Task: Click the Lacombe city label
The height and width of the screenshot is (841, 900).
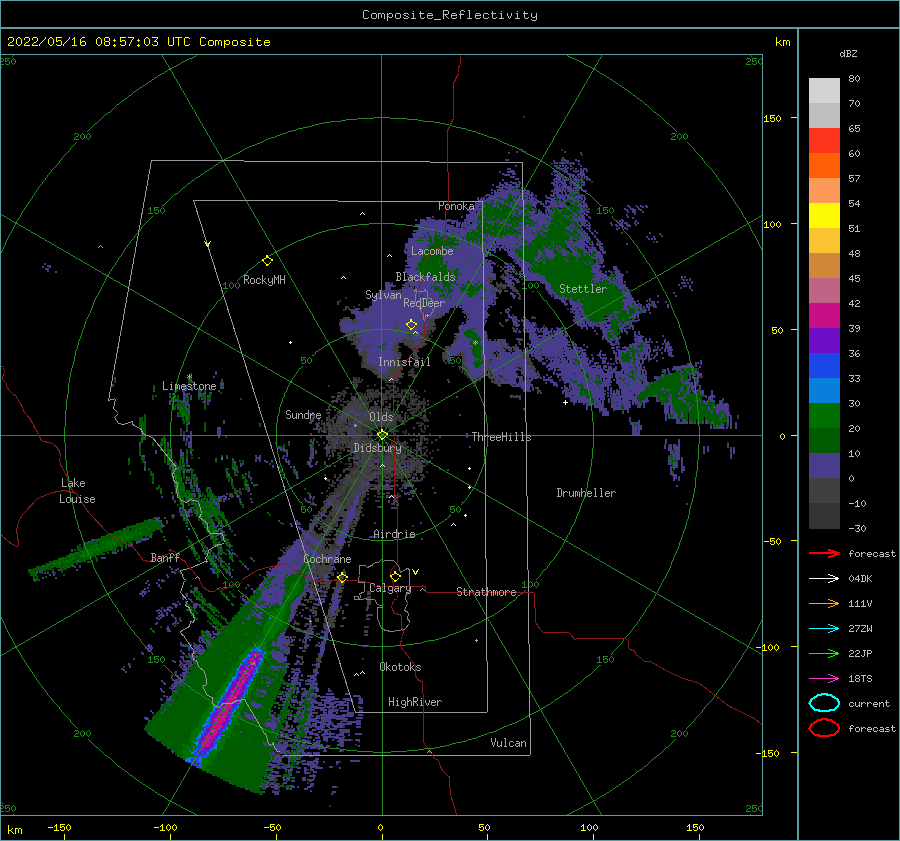Action: click(x=432, y=251)
